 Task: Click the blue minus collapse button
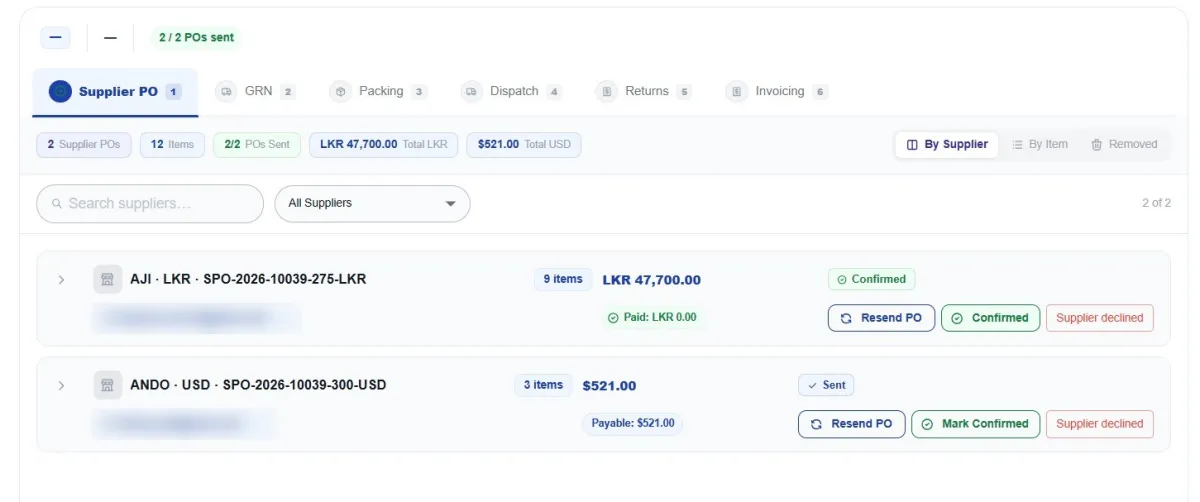55,37
